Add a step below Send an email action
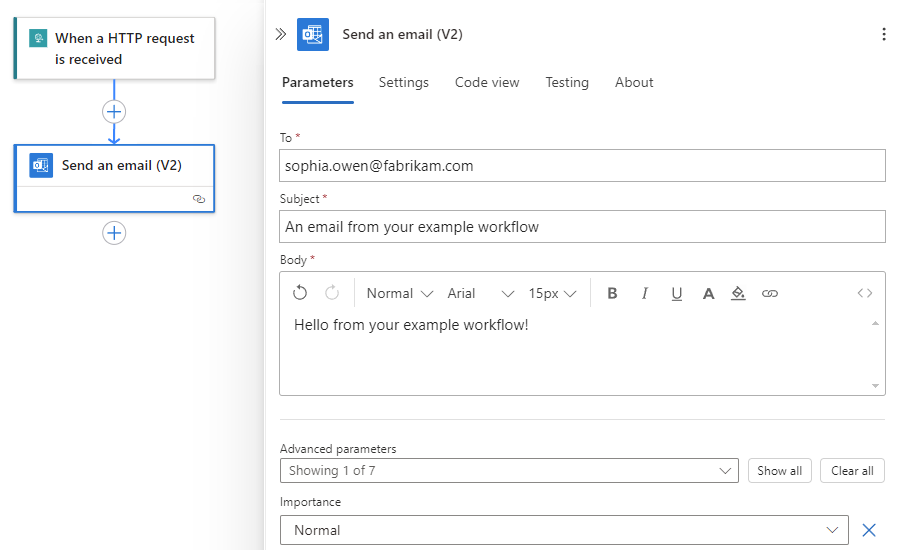 tap(114, 233)
